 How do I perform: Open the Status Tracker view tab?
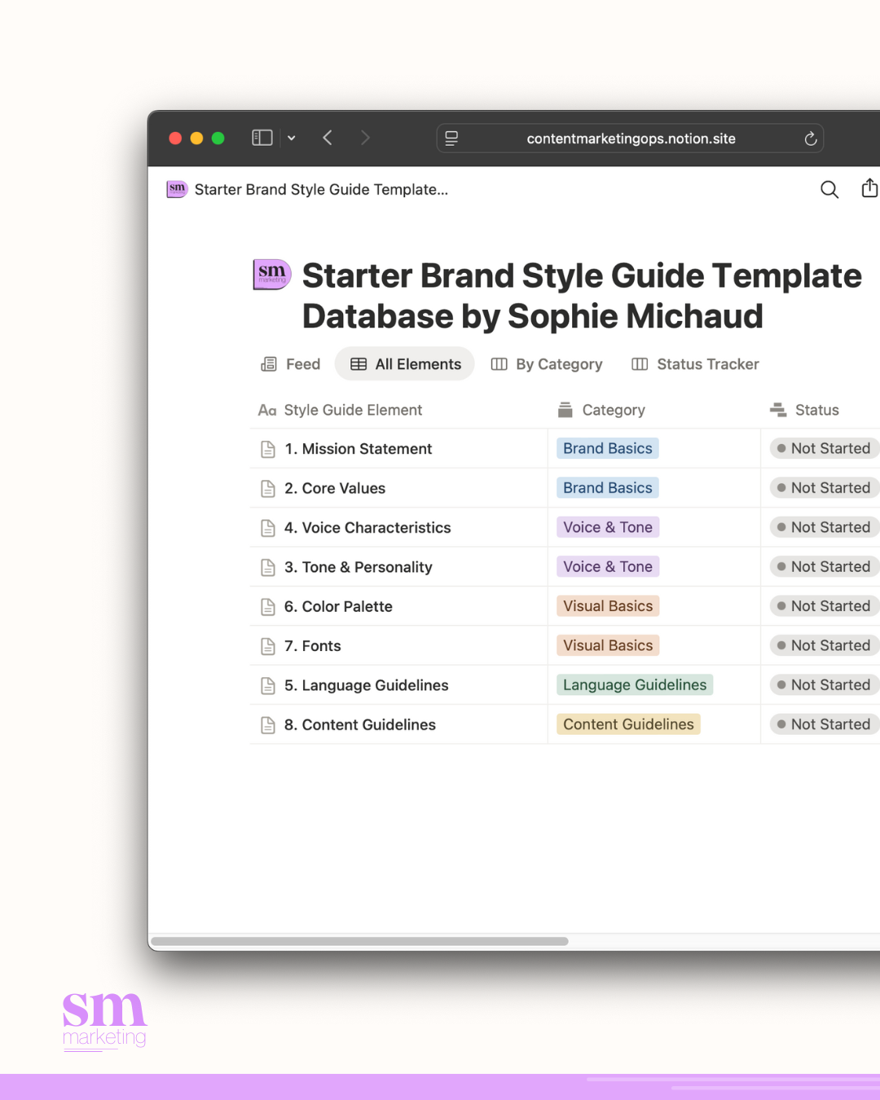(695, 364)
